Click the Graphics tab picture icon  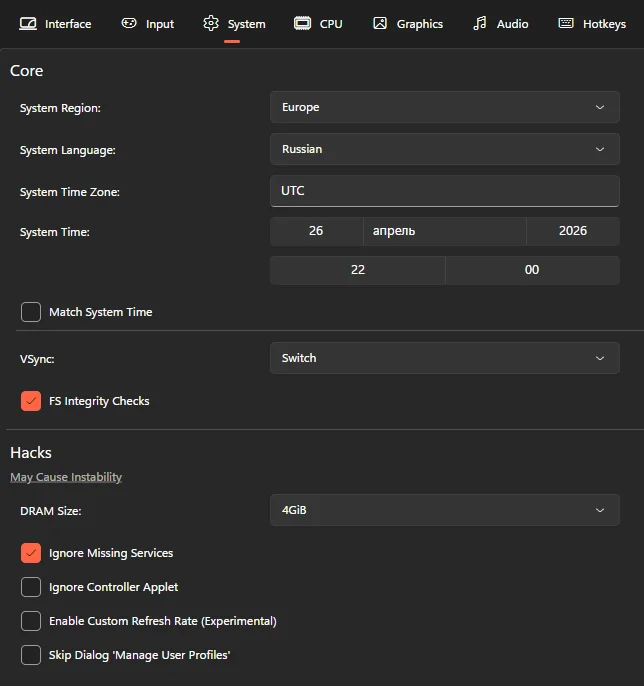[x=380, y=23]
